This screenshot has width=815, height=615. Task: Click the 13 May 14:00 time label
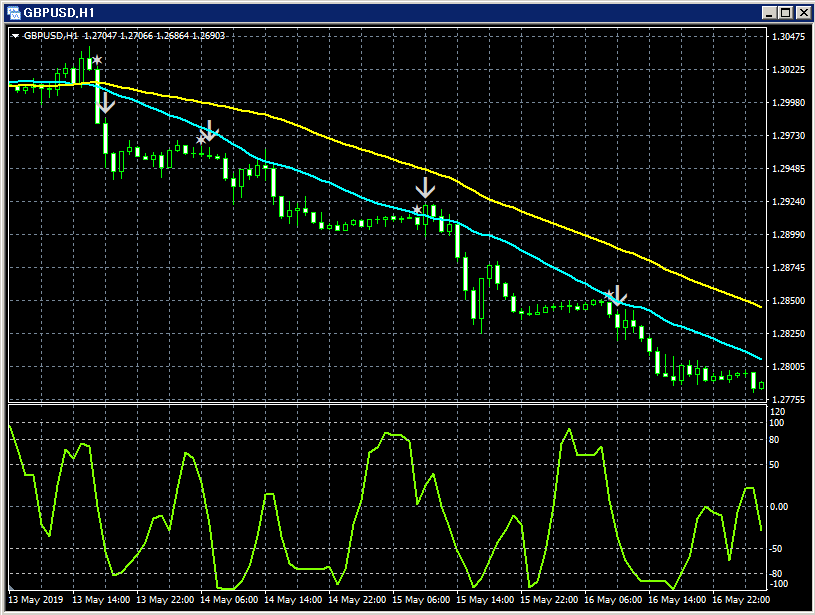pyautogui.click(x=101, y=600)
